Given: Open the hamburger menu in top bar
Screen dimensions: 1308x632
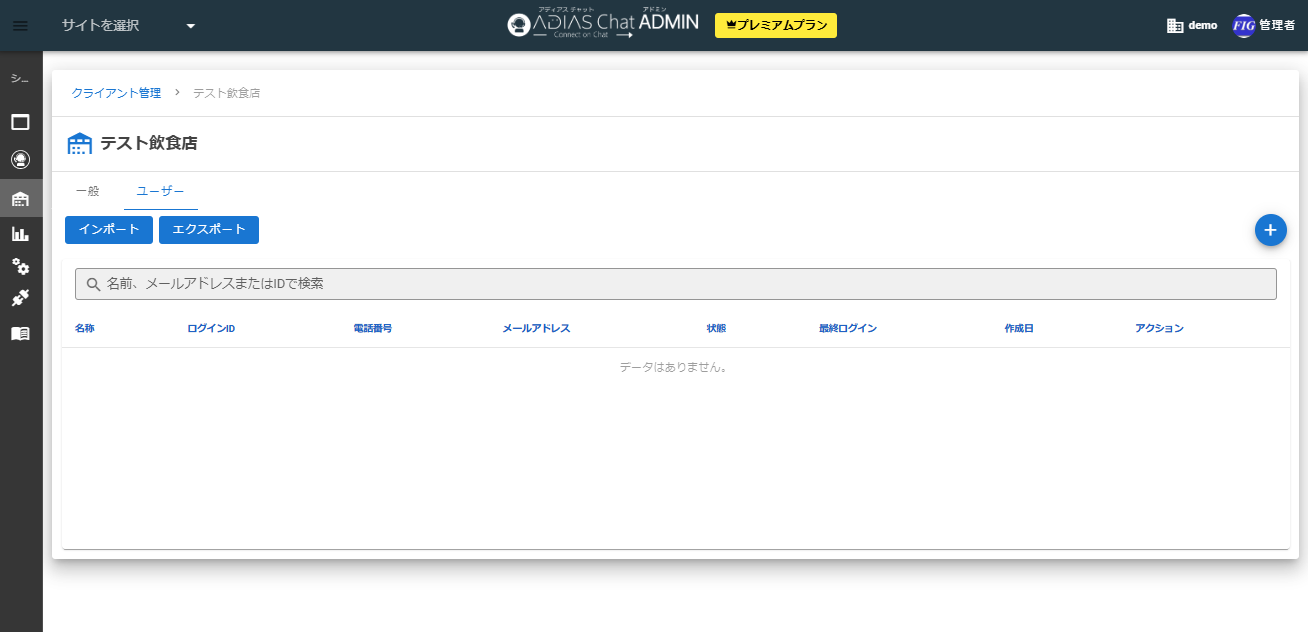Looking at the screenshot, I should coord(20,26).
